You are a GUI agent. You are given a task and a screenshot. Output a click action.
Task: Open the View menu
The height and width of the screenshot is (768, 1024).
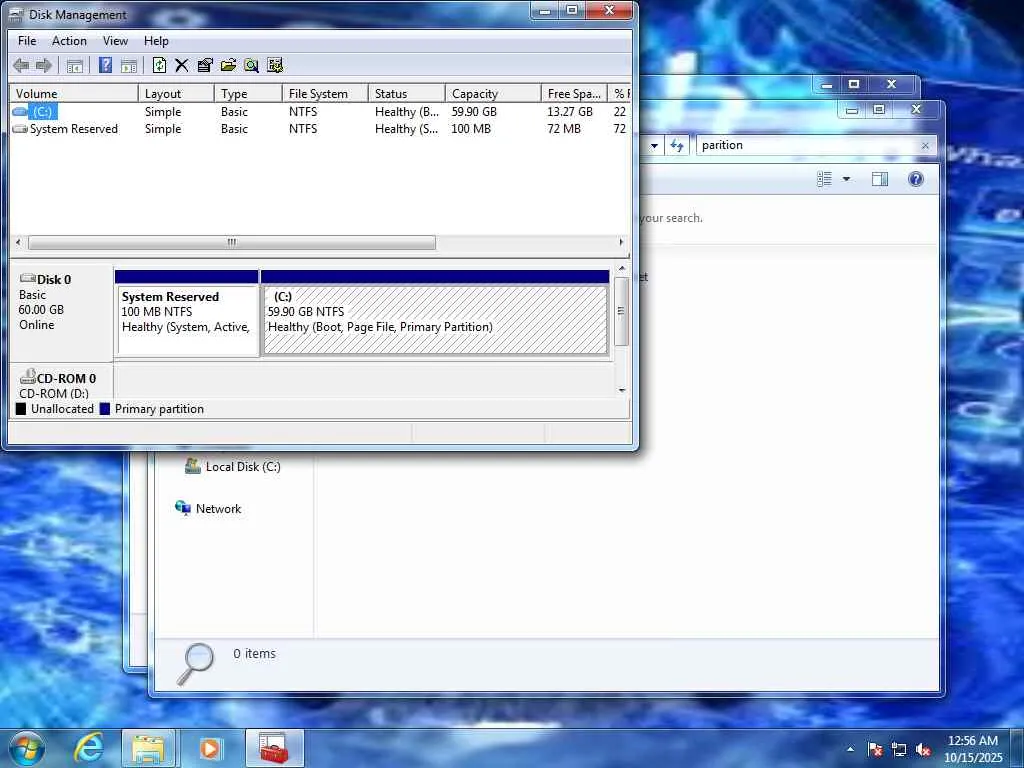pos(115,40)
